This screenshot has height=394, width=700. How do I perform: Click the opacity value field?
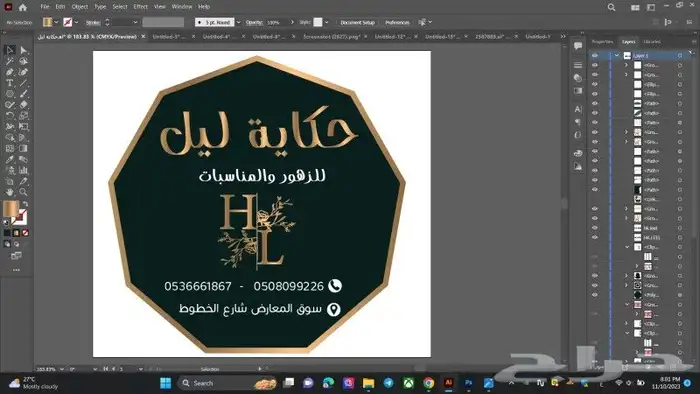(x=278, y=22)
